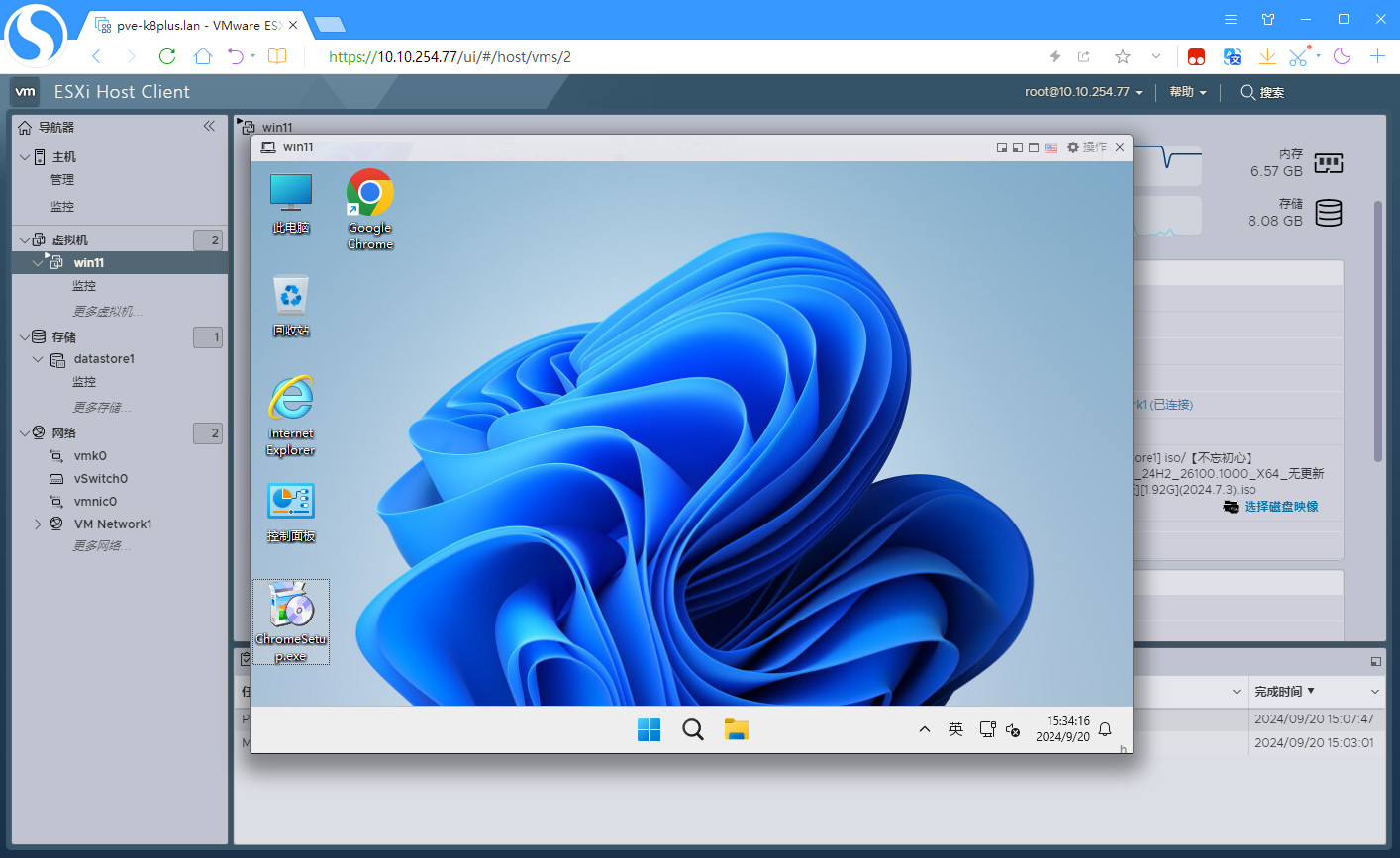Click the VMware vm logo
This screenshot has width=1400, height=858.
25,92
